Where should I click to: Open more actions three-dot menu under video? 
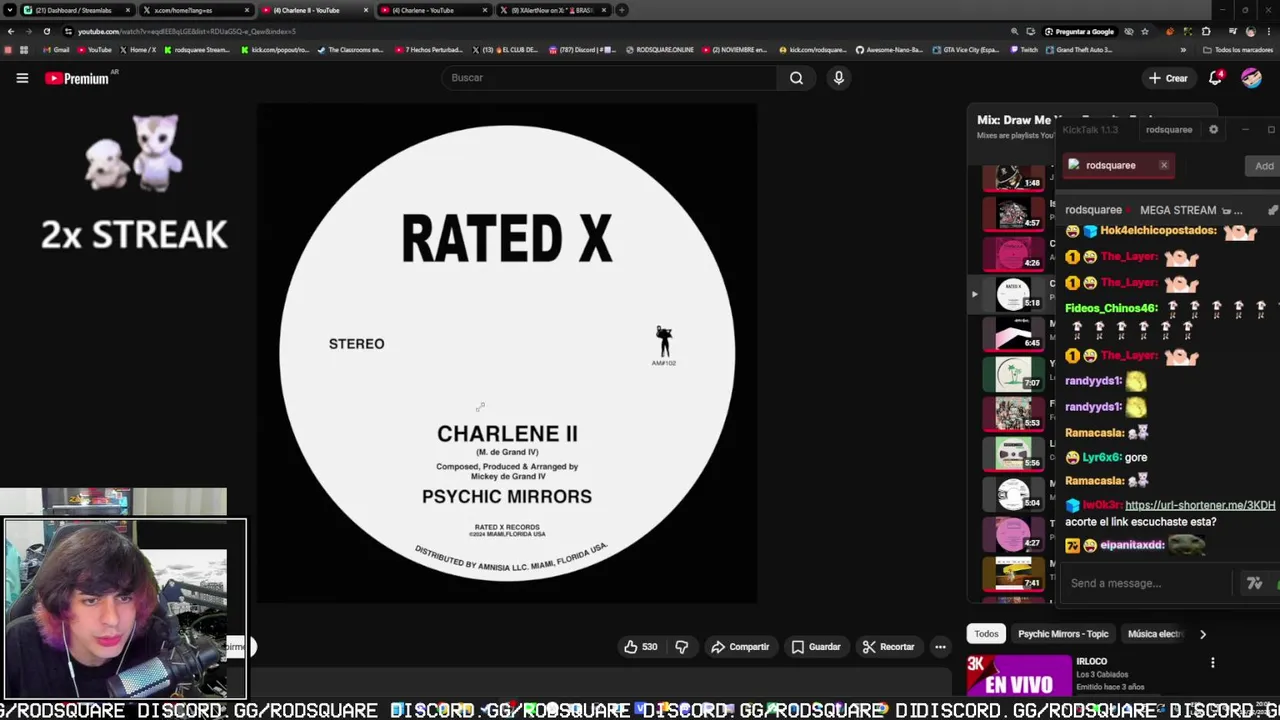(x=940, y=647)
